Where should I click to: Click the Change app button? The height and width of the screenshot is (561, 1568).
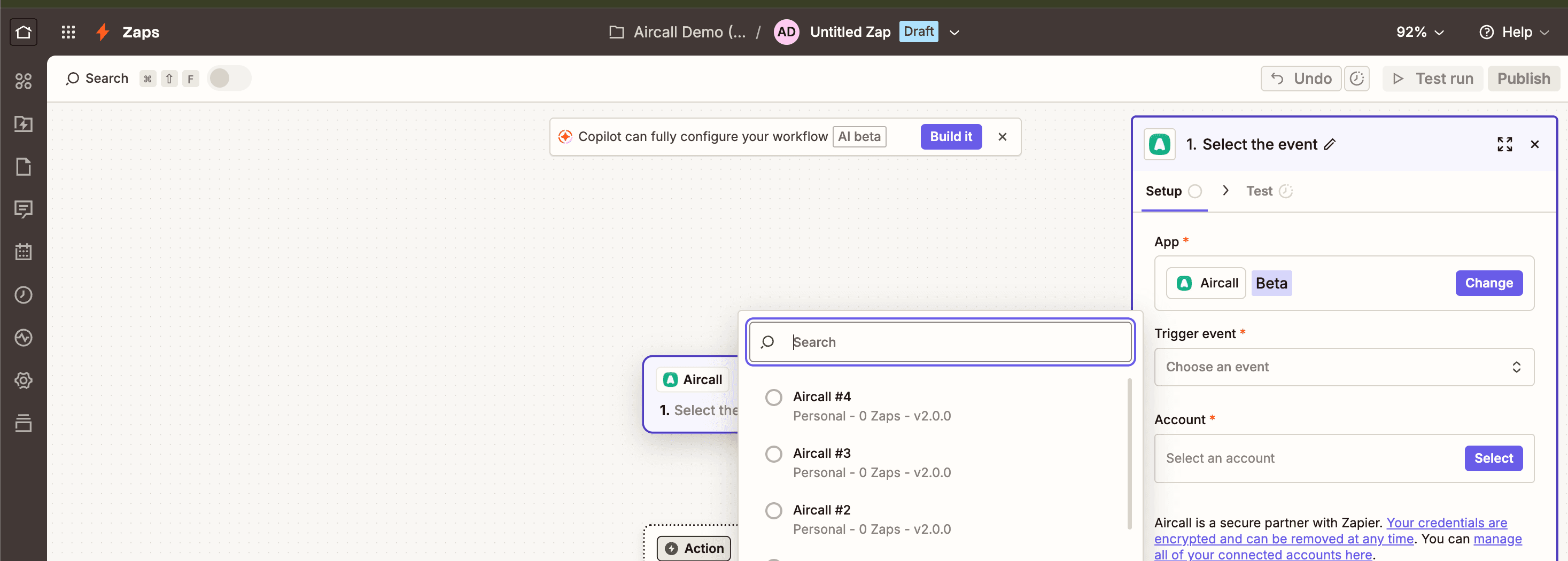click(1488, 283)
